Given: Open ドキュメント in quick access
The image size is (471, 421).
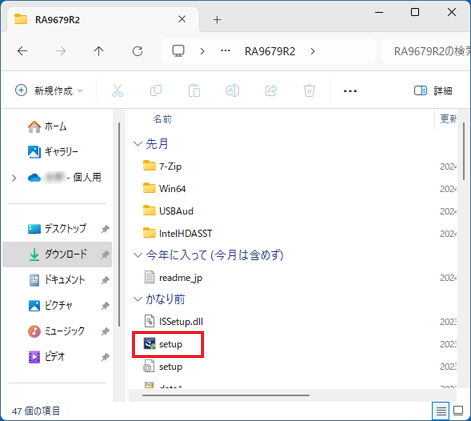Looking at the screenshot, I should [x=56, y=280].
